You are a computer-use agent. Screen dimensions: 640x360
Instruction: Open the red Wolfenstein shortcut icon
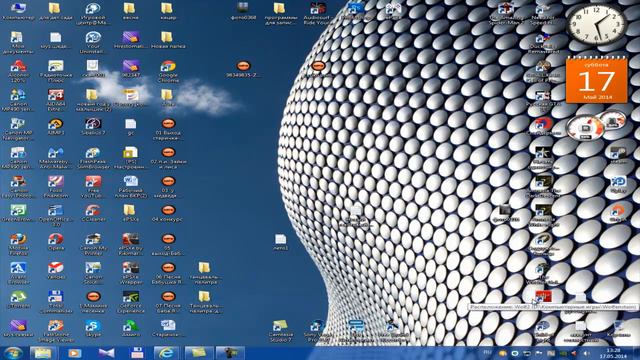[x=543, y=297]
